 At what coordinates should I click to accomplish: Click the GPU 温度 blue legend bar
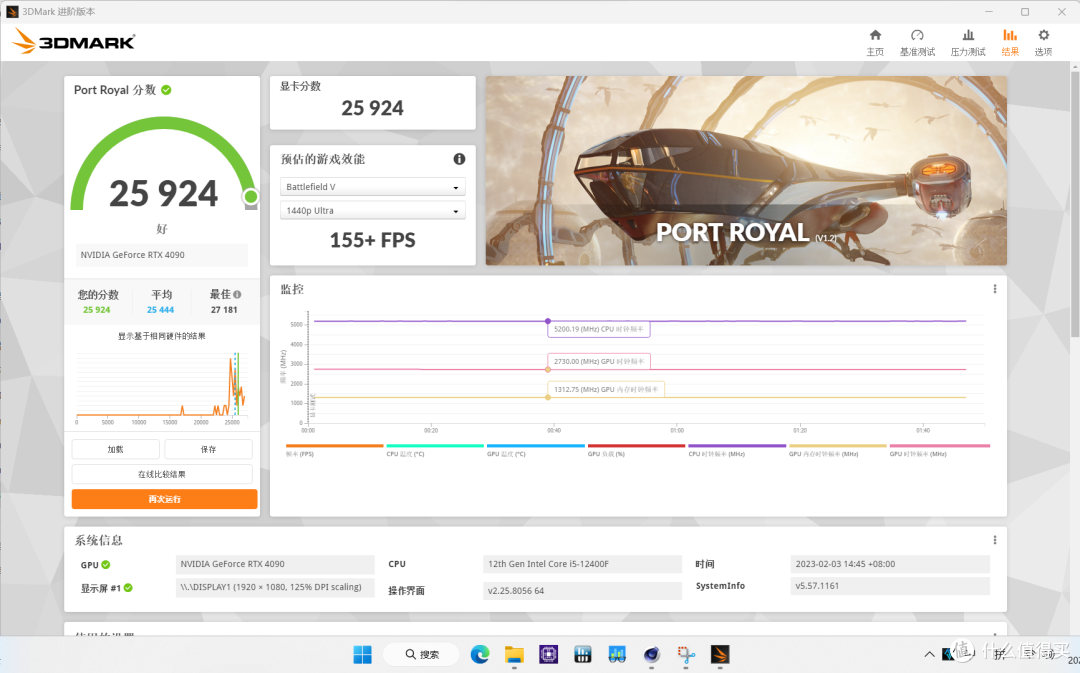(535, 446)
